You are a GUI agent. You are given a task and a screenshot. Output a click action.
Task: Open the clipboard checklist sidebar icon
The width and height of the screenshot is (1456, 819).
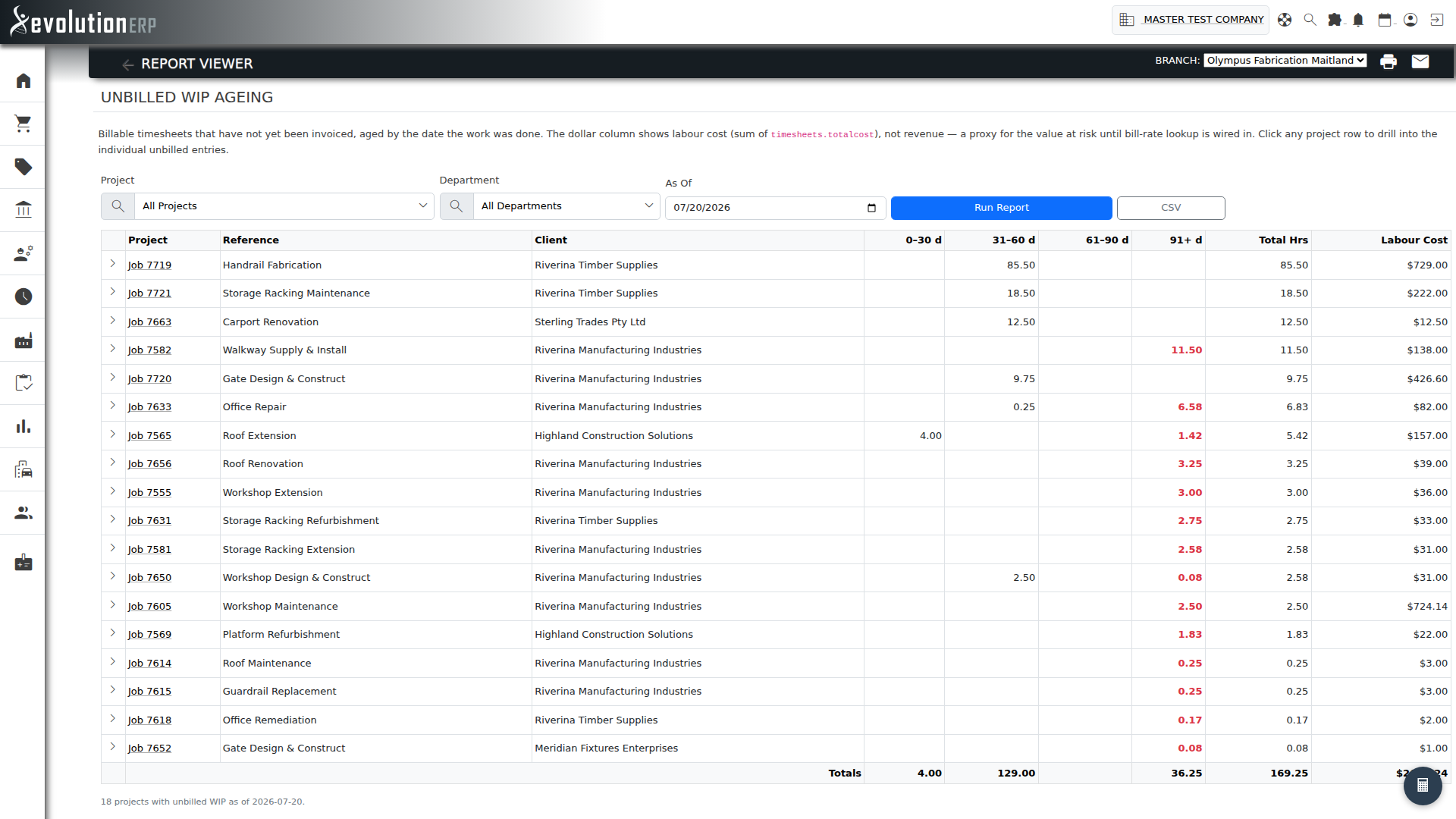(24, 383)
